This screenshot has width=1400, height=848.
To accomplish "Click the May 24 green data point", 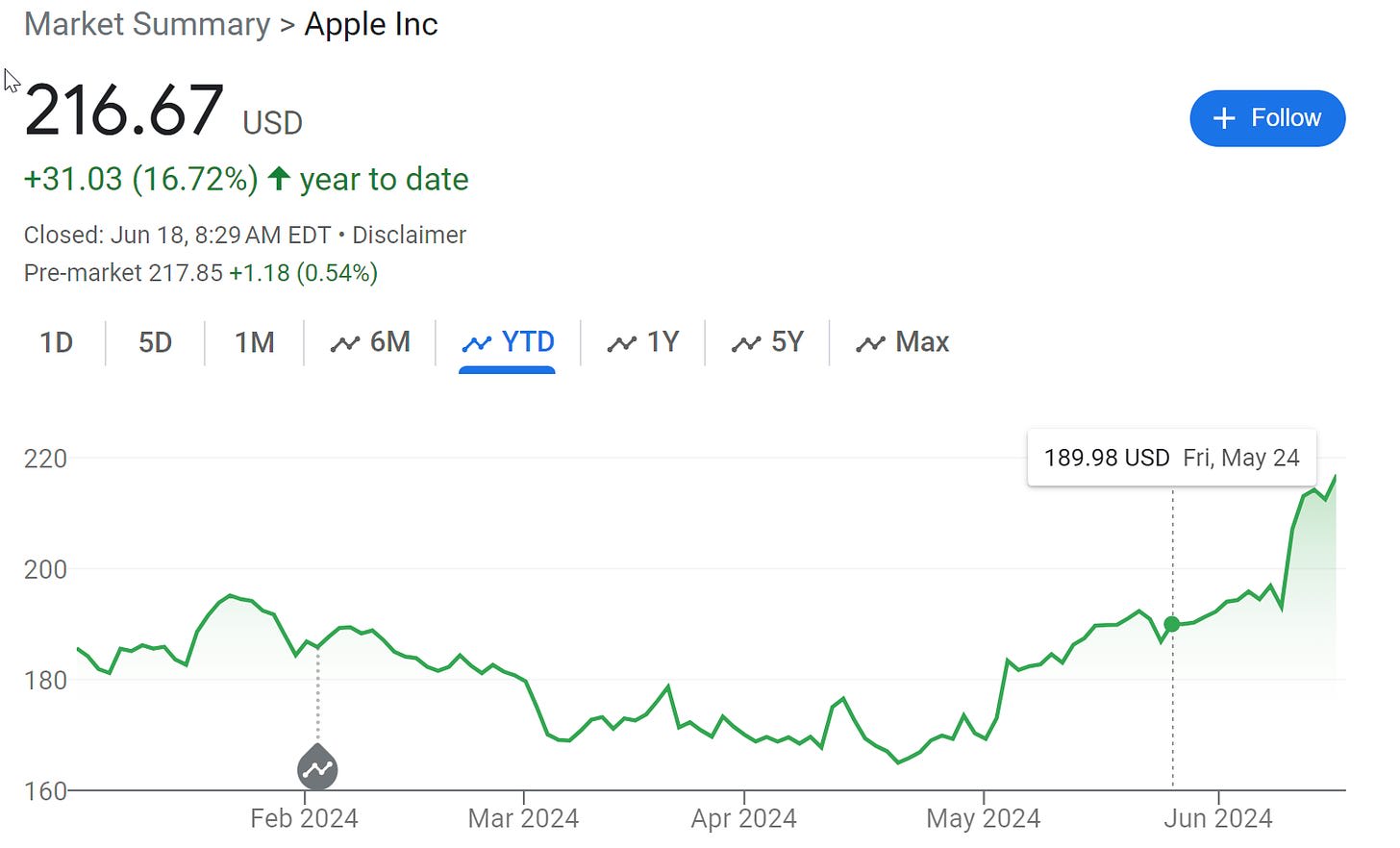I will (x=1172, y=624).
